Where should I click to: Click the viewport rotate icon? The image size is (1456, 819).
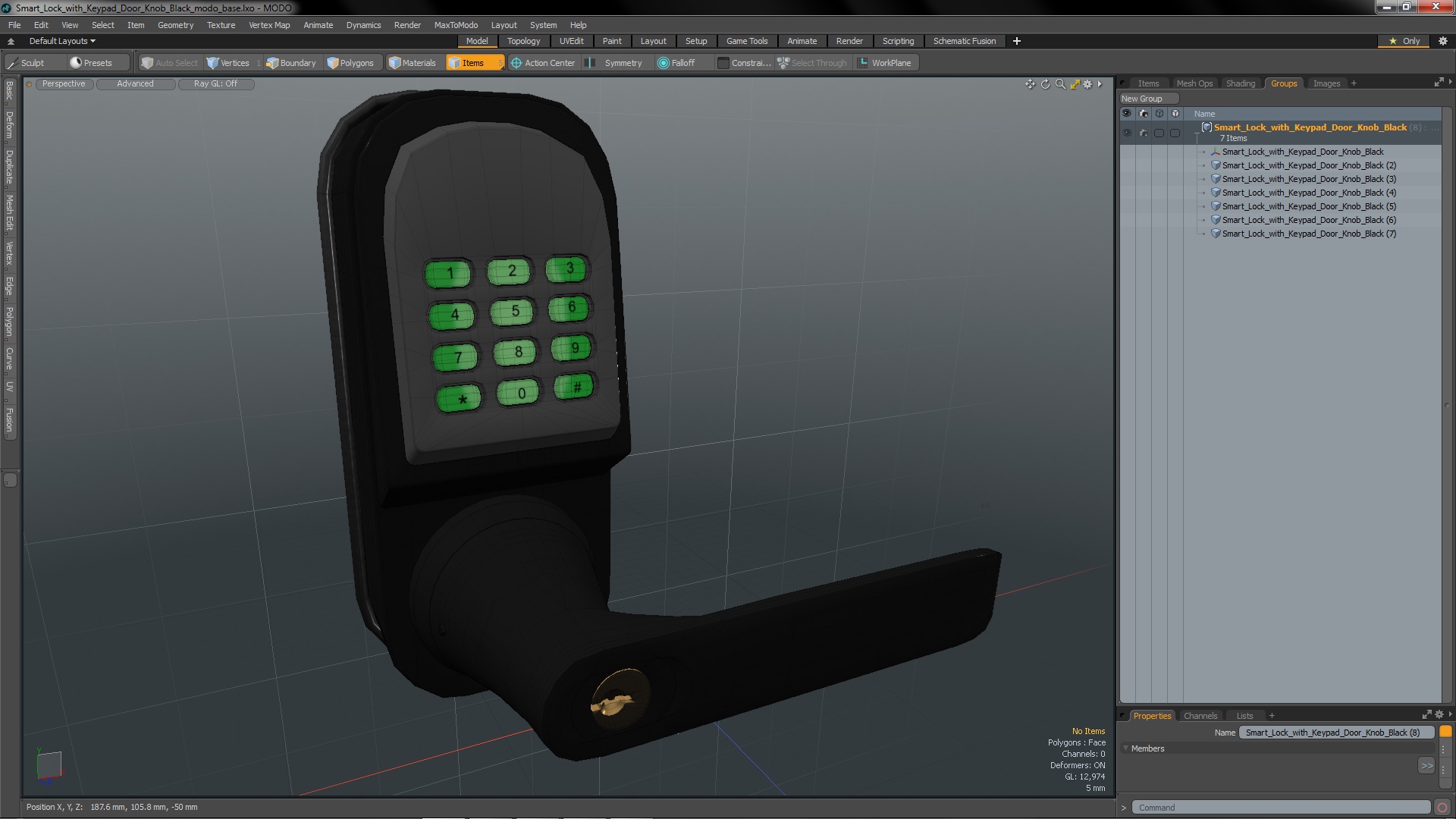tap(1045, 84)
